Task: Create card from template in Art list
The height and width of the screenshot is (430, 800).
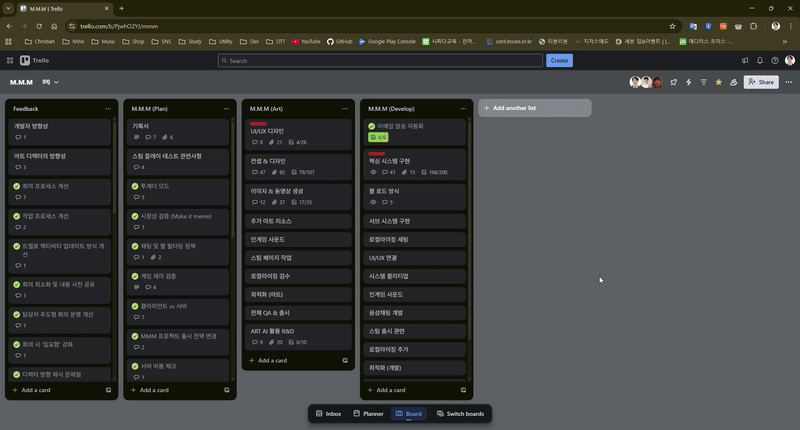Action: pyautogui.click(x=345, y=361)
